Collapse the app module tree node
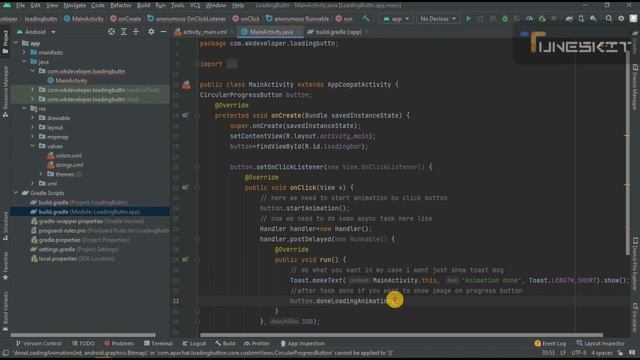The height and width of the screenshot is (360, 640). coord(16,43)
